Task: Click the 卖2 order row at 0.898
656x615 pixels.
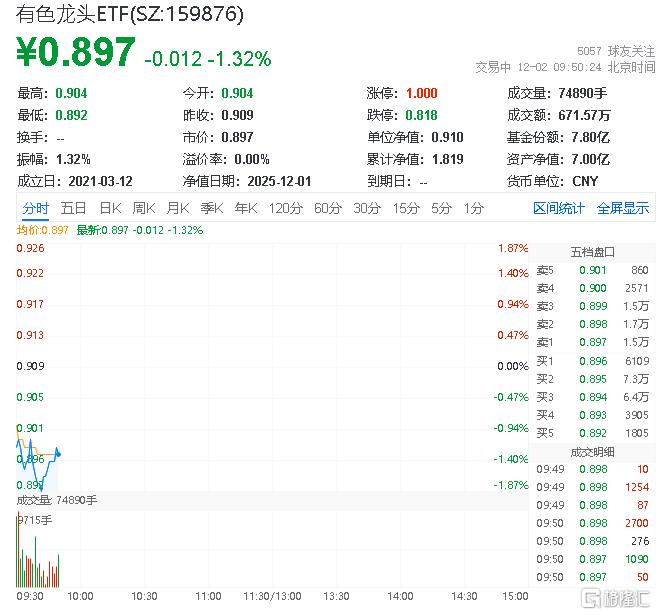Action: point(592,324)
